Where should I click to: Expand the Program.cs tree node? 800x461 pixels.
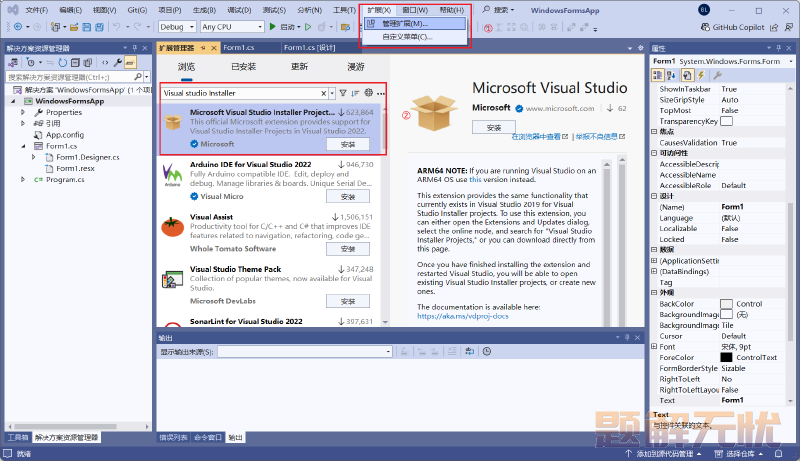coord(23,180)
